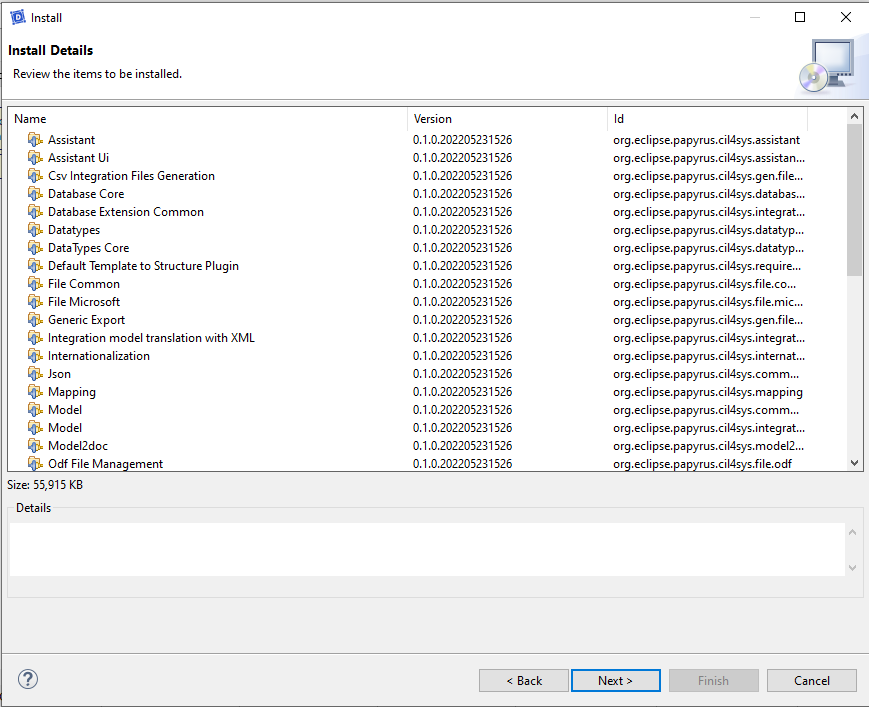The height and width of the screenshot is (707, 869).
Task: Select Csv Integration Files Generation entry
Action: [x=131, y=176]
